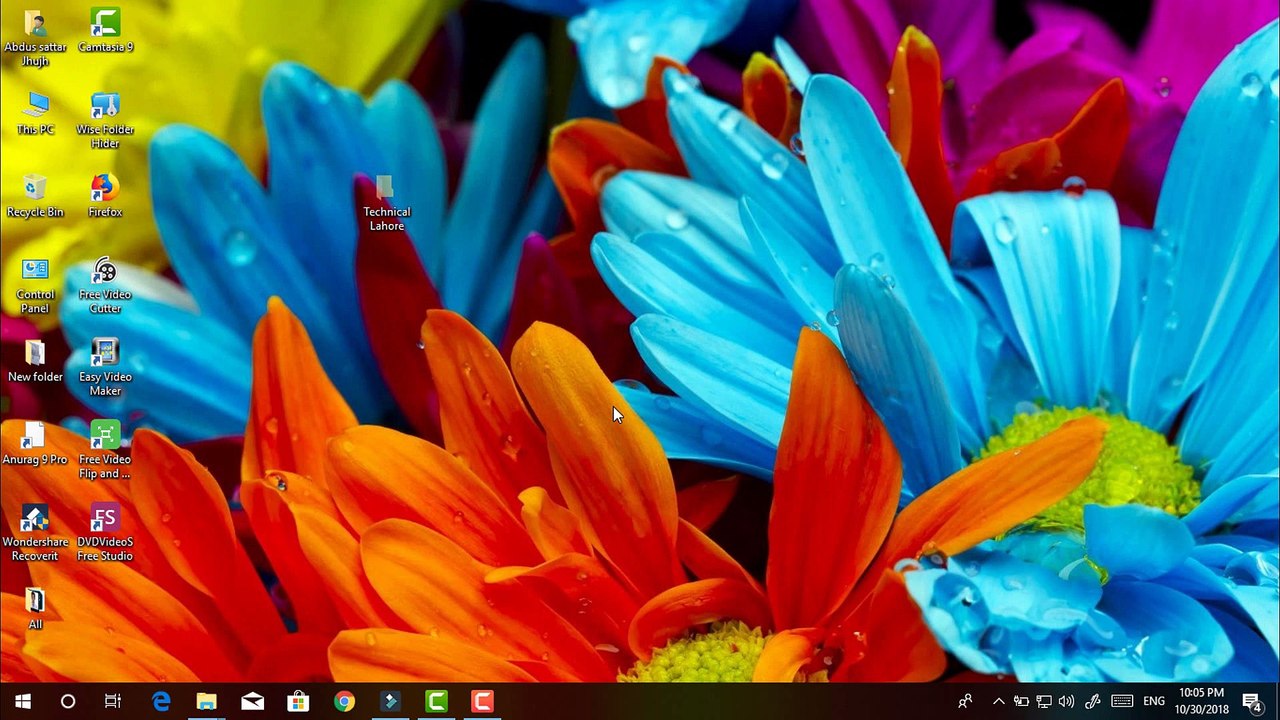The width and height of the screenshot is (1280, 720).
Task: Switch to red Camtasia Recorder taskbar icon
Action: click(482, 701)
